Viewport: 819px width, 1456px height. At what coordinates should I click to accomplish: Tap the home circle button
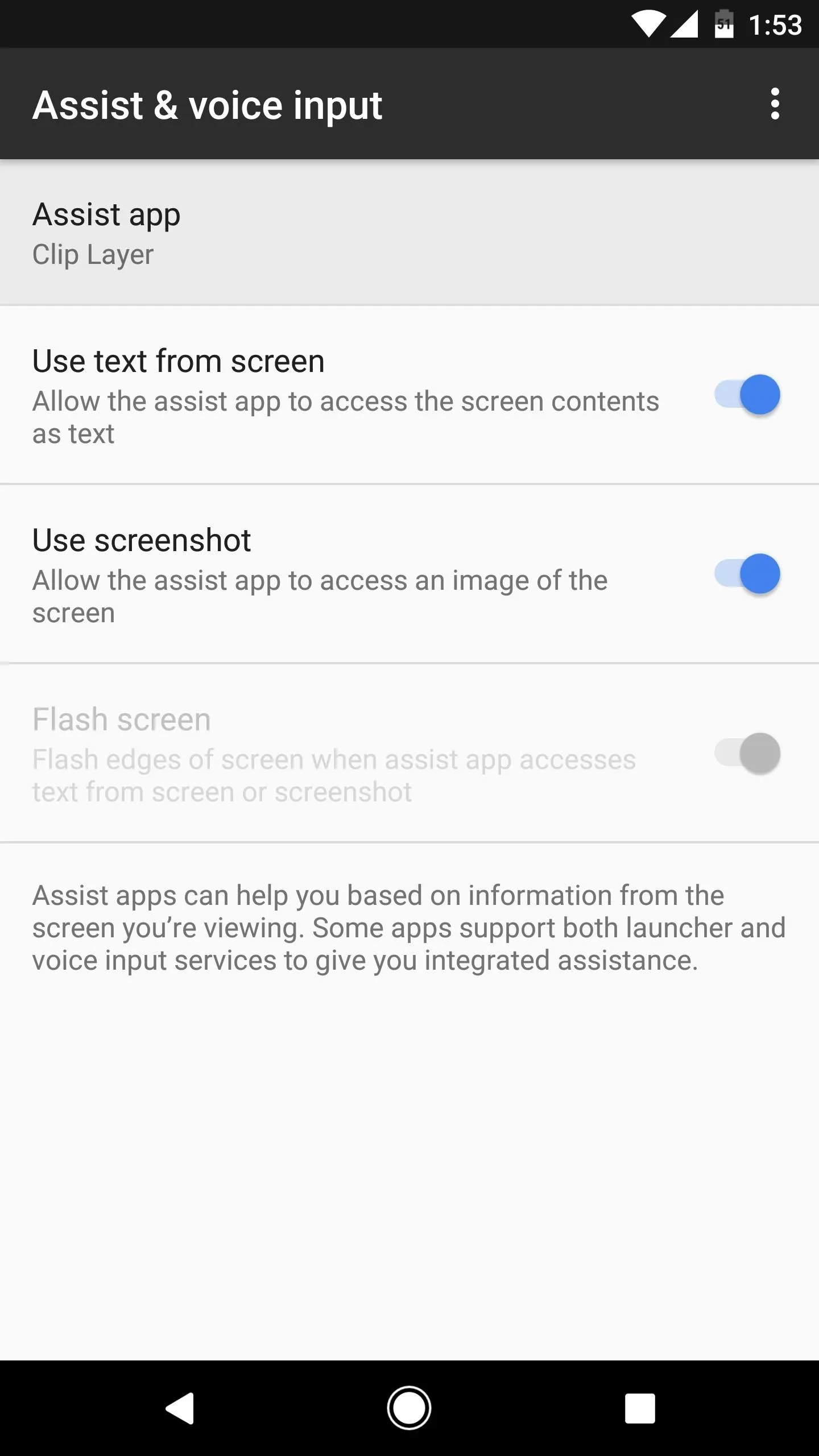[409, 1408]
